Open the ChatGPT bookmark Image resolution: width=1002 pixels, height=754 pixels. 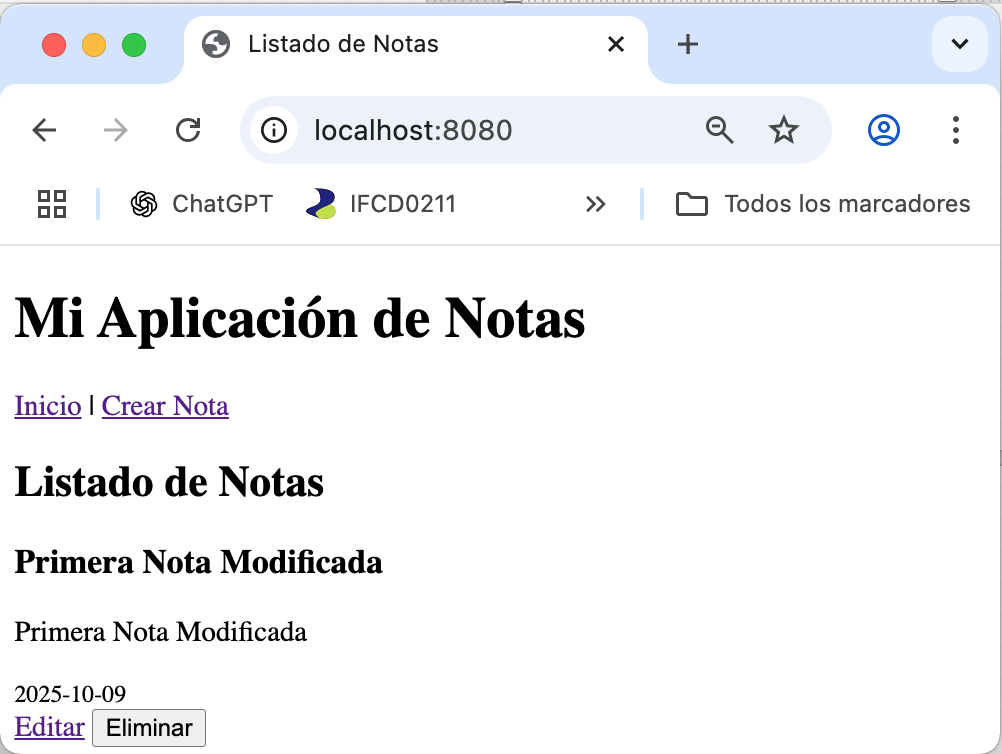click(202, 204)
